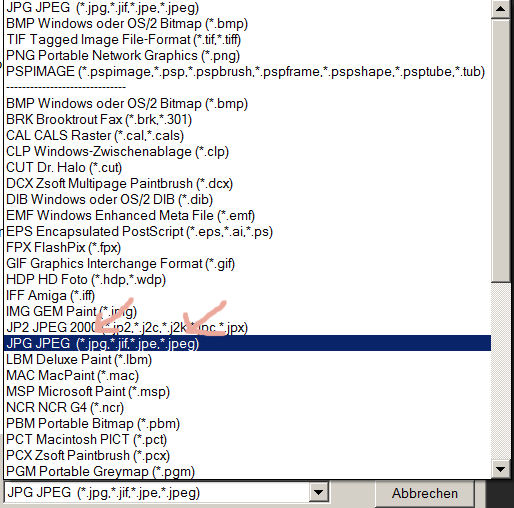Choose TIF Tagged Image File-Format entry
This screenshot has width=514, height=508.
click(247, 40)
